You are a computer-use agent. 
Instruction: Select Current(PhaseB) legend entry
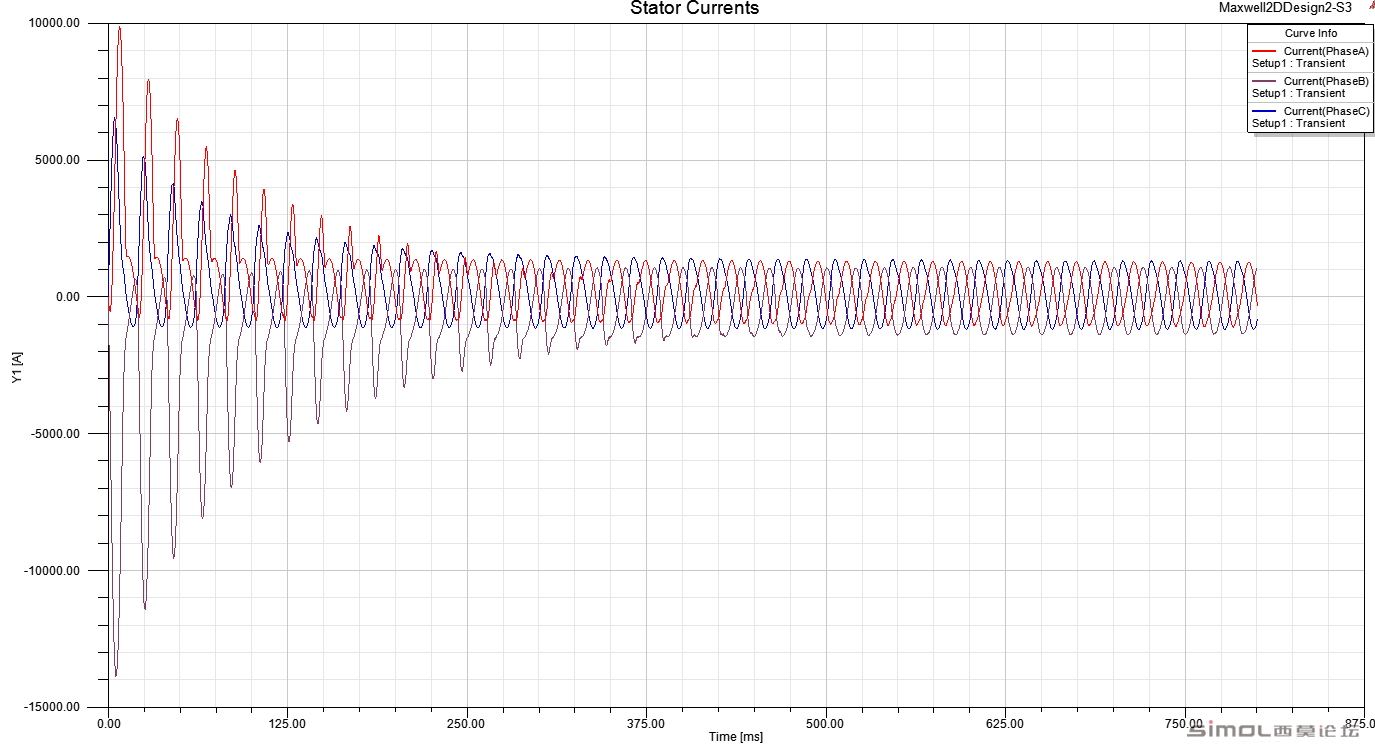click(1326, 81)
